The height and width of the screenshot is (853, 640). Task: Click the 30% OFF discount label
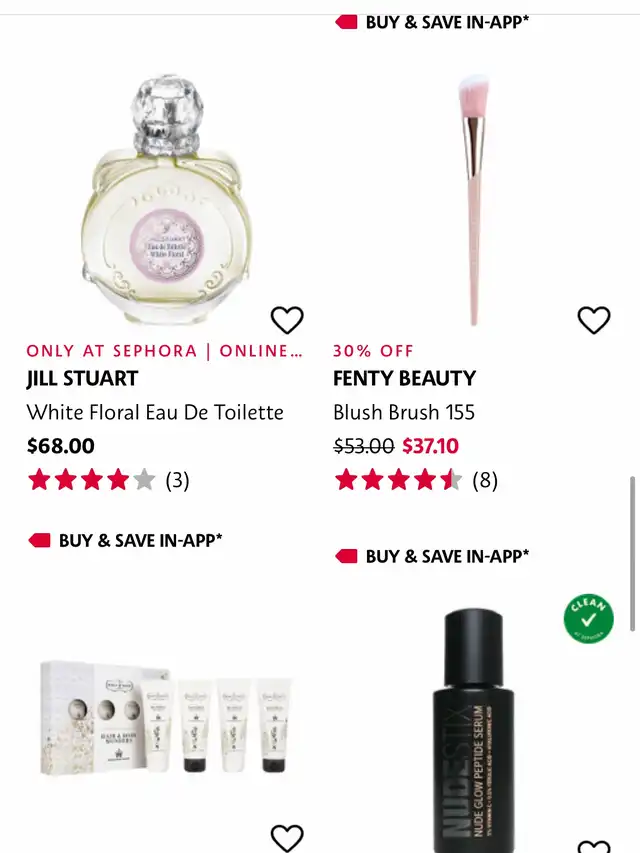click(x=373, y=351)
